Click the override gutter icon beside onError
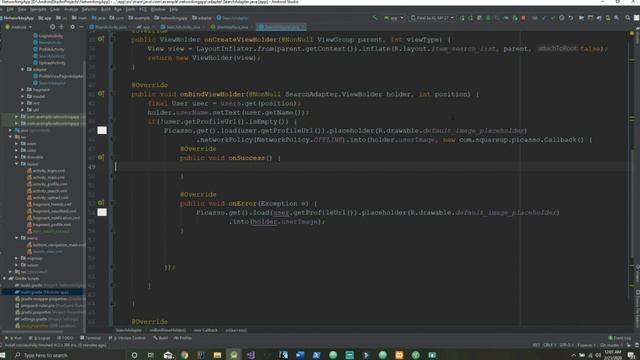The width and height of the screenshot is (640, 360). tap(100, 203)
